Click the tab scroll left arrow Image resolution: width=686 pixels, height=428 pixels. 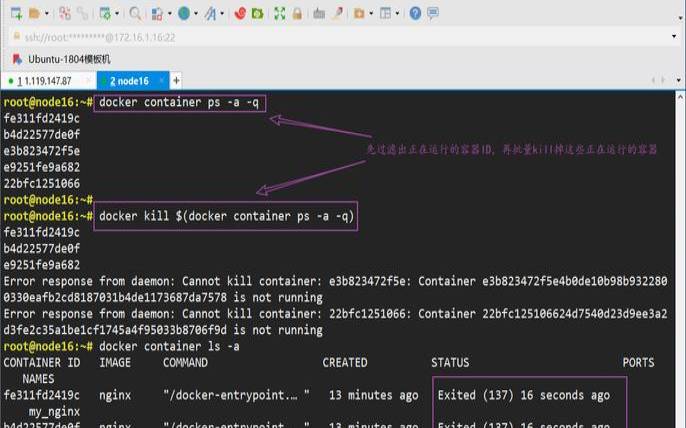click(653, 80)
